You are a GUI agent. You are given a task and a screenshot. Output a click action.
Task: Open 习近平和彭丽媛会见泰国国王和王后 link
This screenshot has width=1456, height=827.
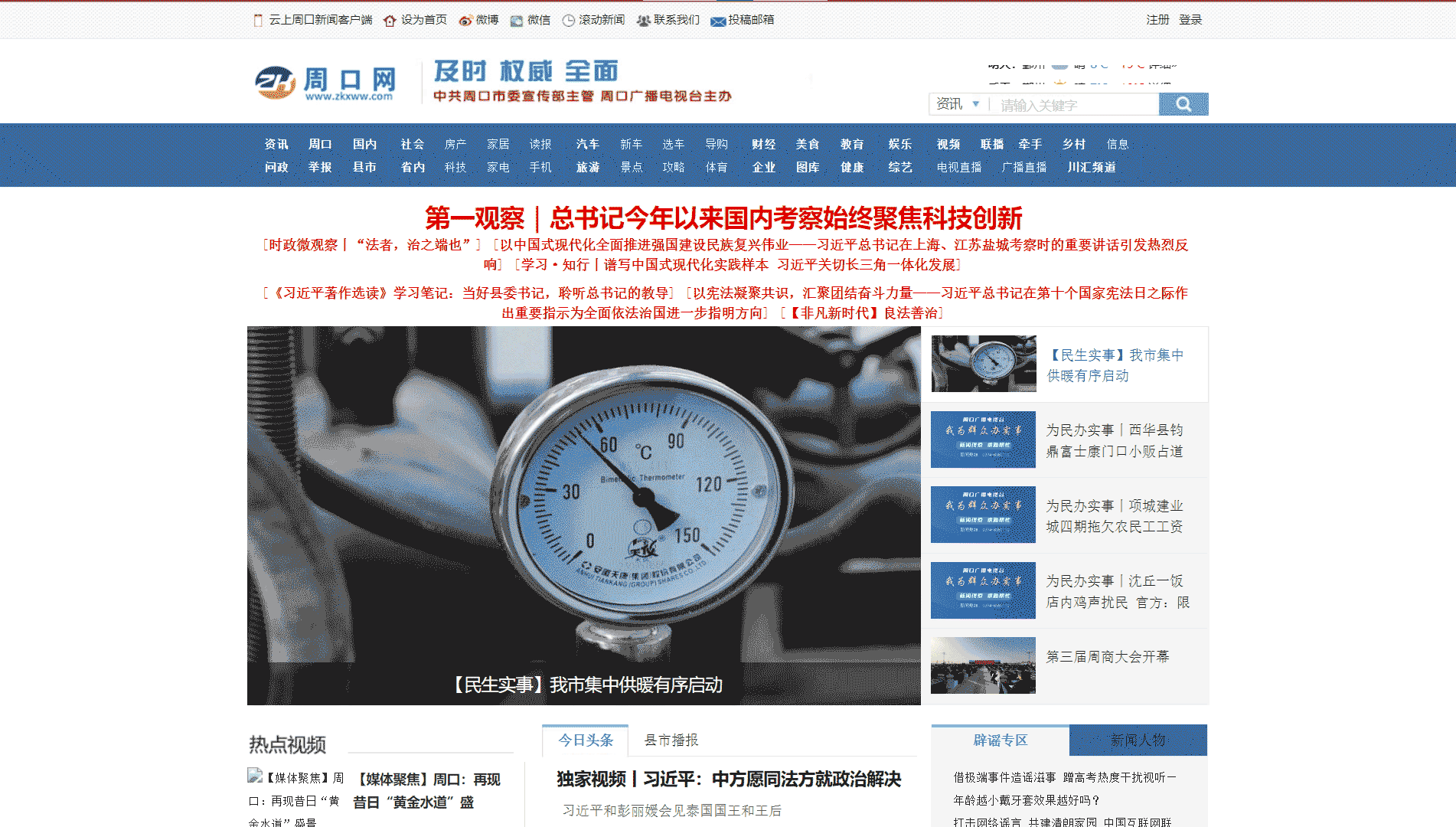[x=672, y=811]
